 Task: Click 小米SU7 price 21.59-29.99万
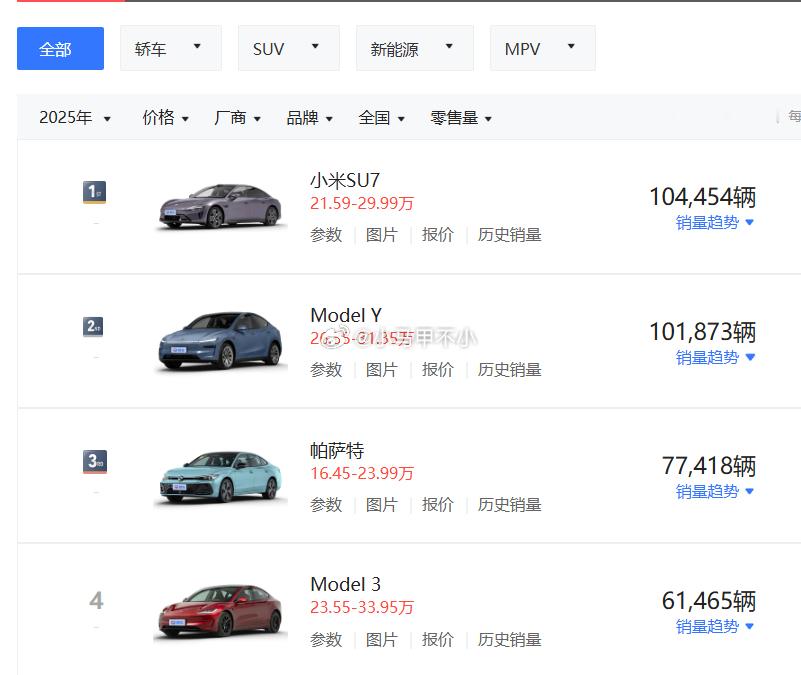[x=362, y=203]
